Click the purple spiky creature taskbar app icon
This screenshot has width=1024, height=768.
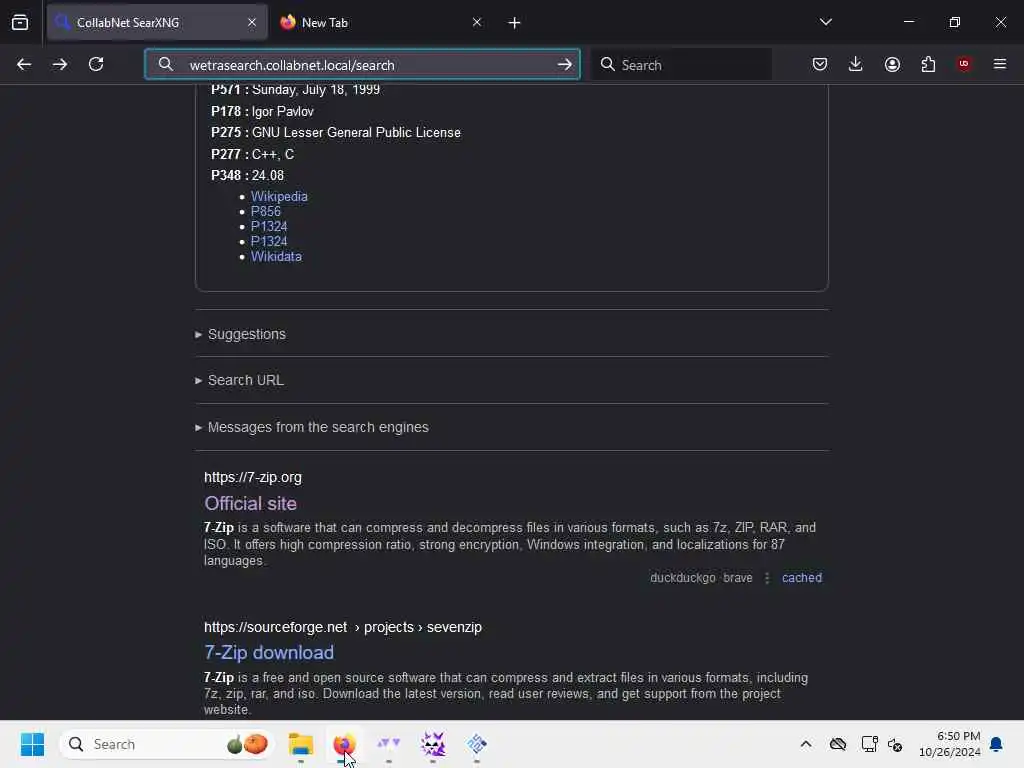[x=432, y=744]
